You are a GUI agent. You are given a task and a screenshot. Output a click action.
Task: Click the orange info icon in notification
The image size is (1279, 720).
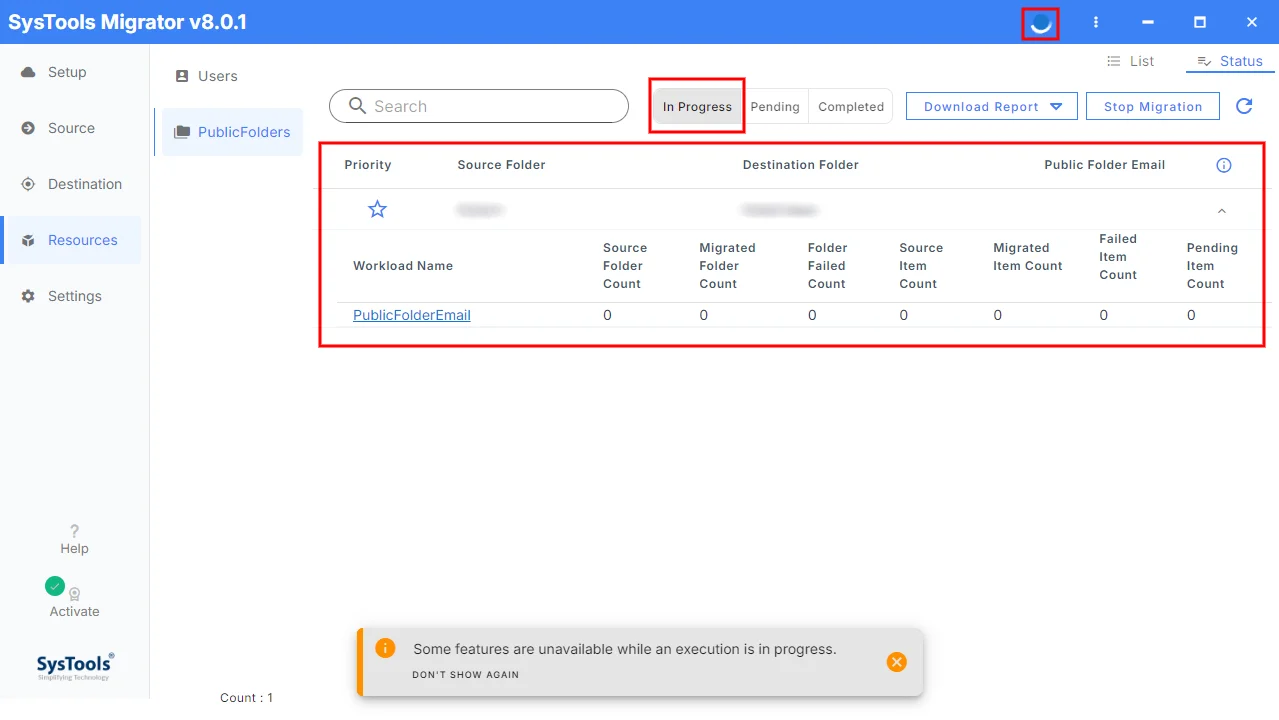385,648
